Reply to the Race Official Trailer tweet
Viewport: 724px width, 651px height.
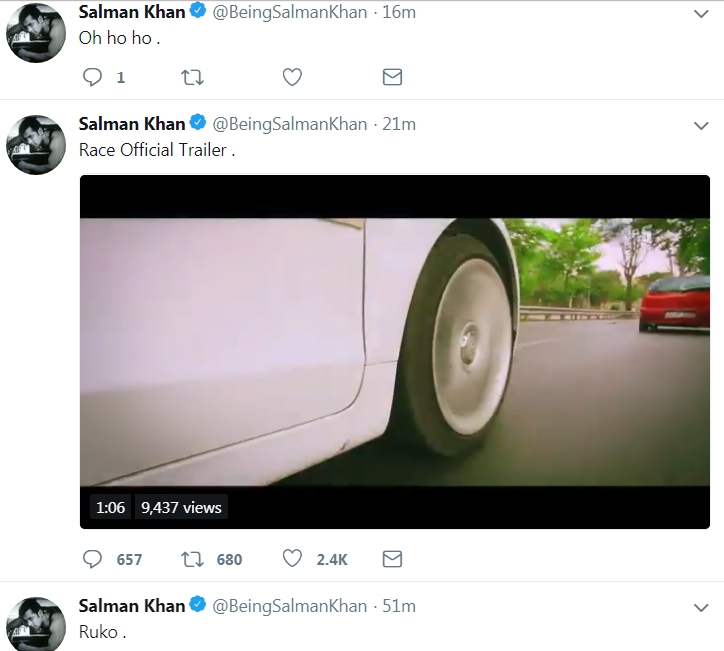click(x=93, y=559)
